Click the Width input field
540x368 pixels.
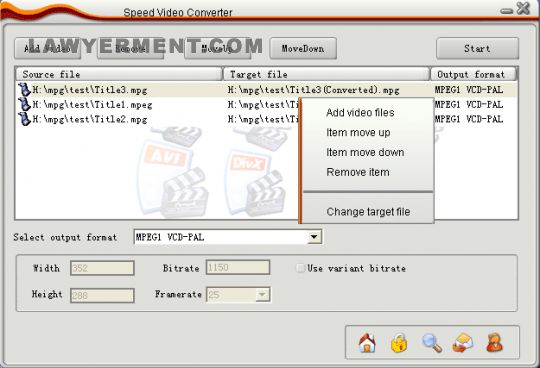pos(102,268)
